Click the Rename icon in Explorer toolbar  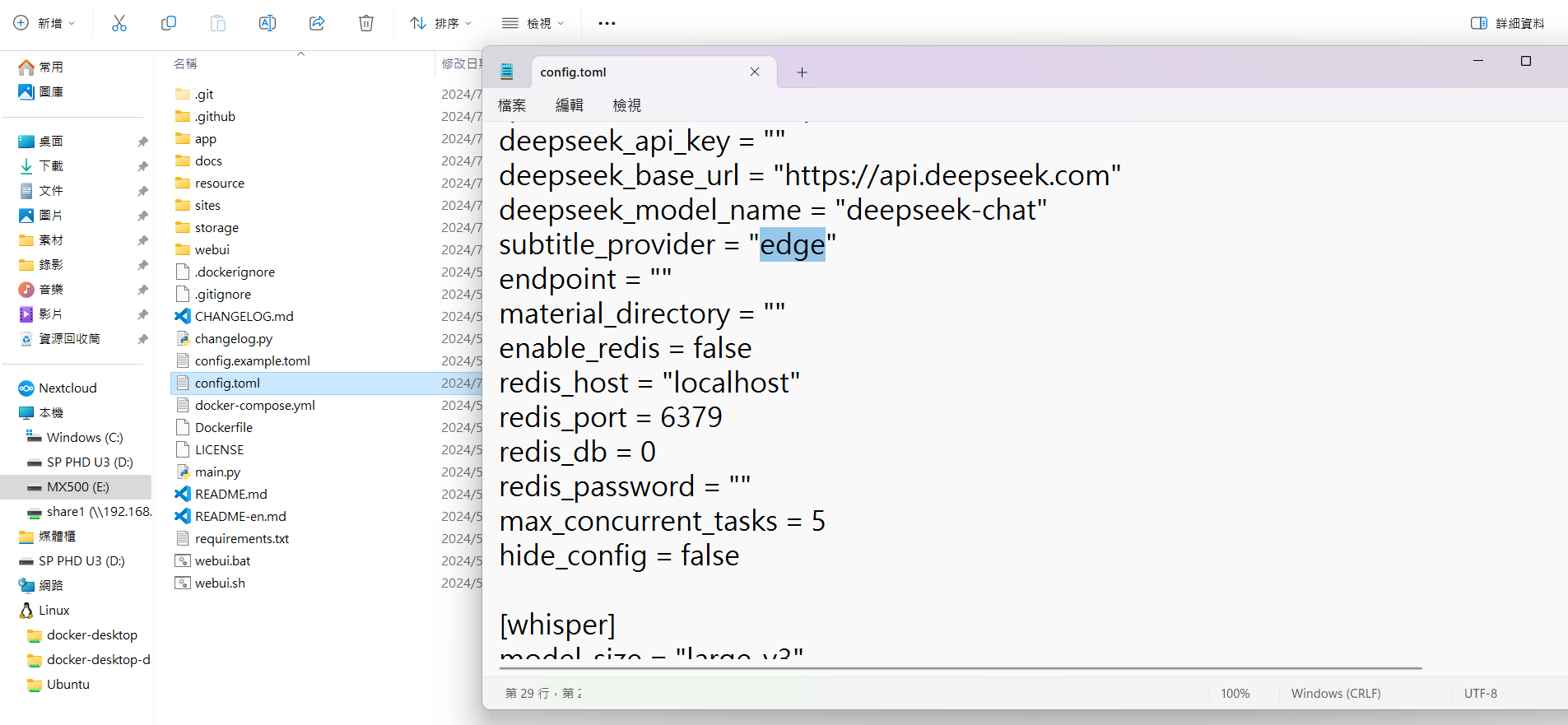pyautogui.click(x=268, y=23)
